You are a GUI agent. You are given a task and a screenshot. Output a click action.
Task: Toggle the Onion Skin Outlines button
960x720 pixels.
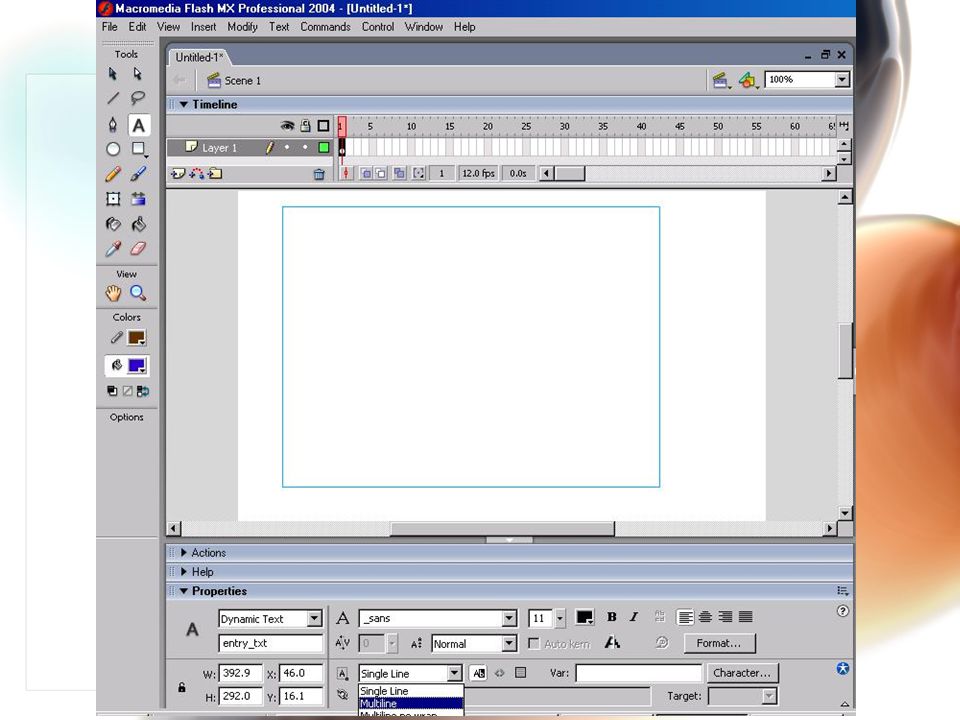tap(381, 174)
